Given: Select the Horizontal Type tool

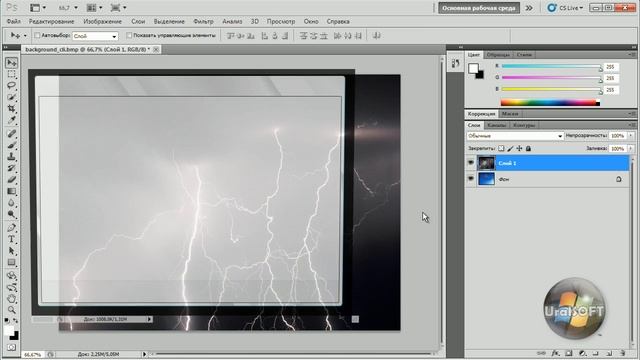Looking at the screenshot, I should pos(11,239).
